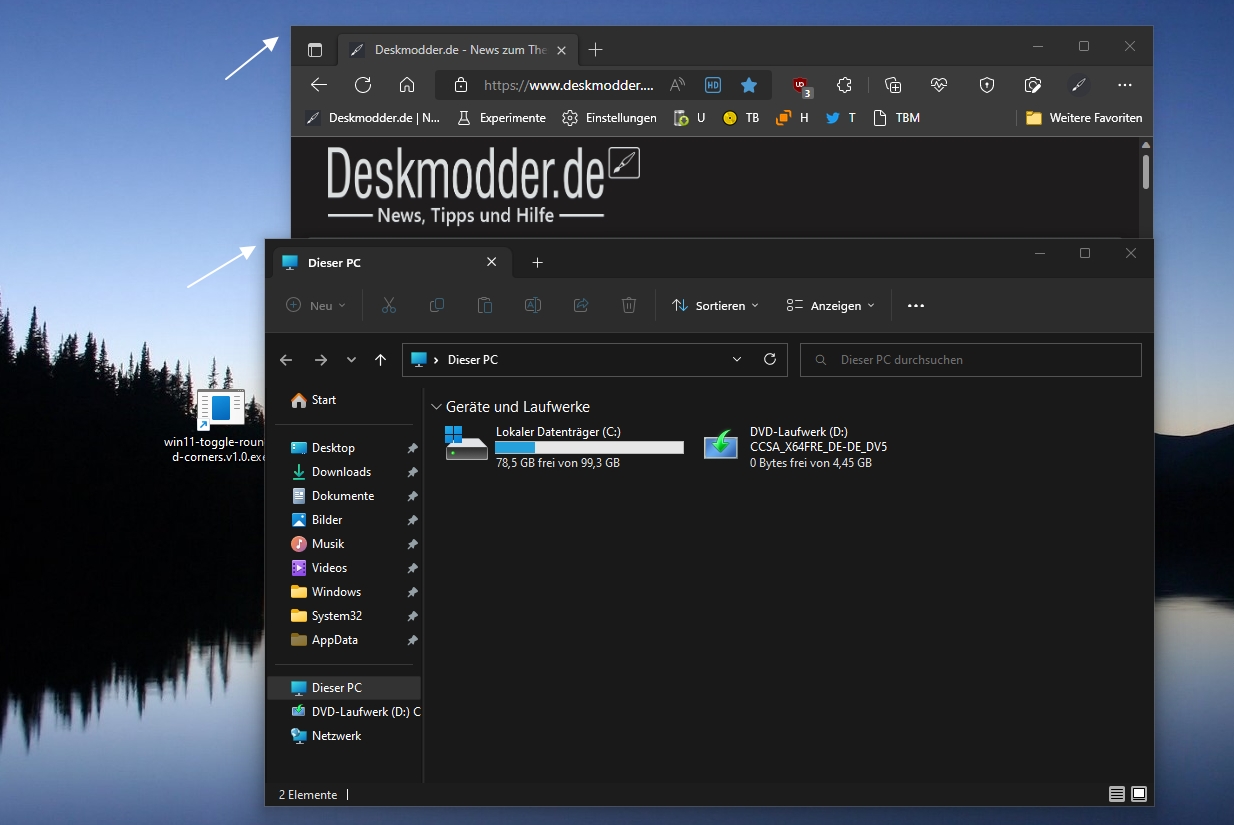Click the Explorer Forward arrow

pos(320,360)
